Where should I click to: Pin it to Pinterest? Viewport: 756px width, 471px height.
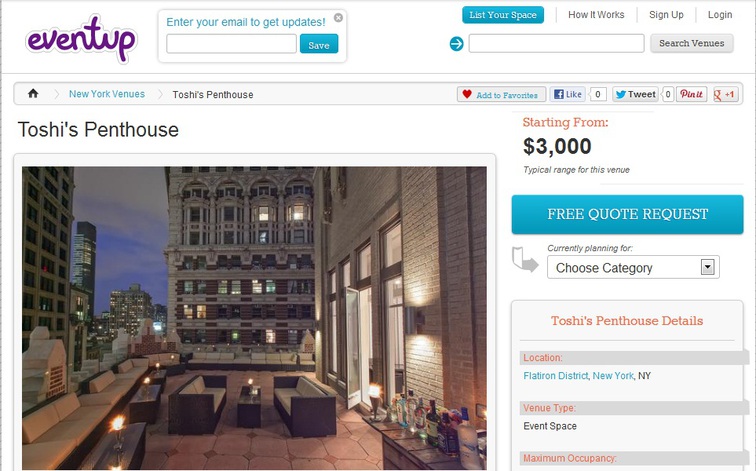point(691,94)
